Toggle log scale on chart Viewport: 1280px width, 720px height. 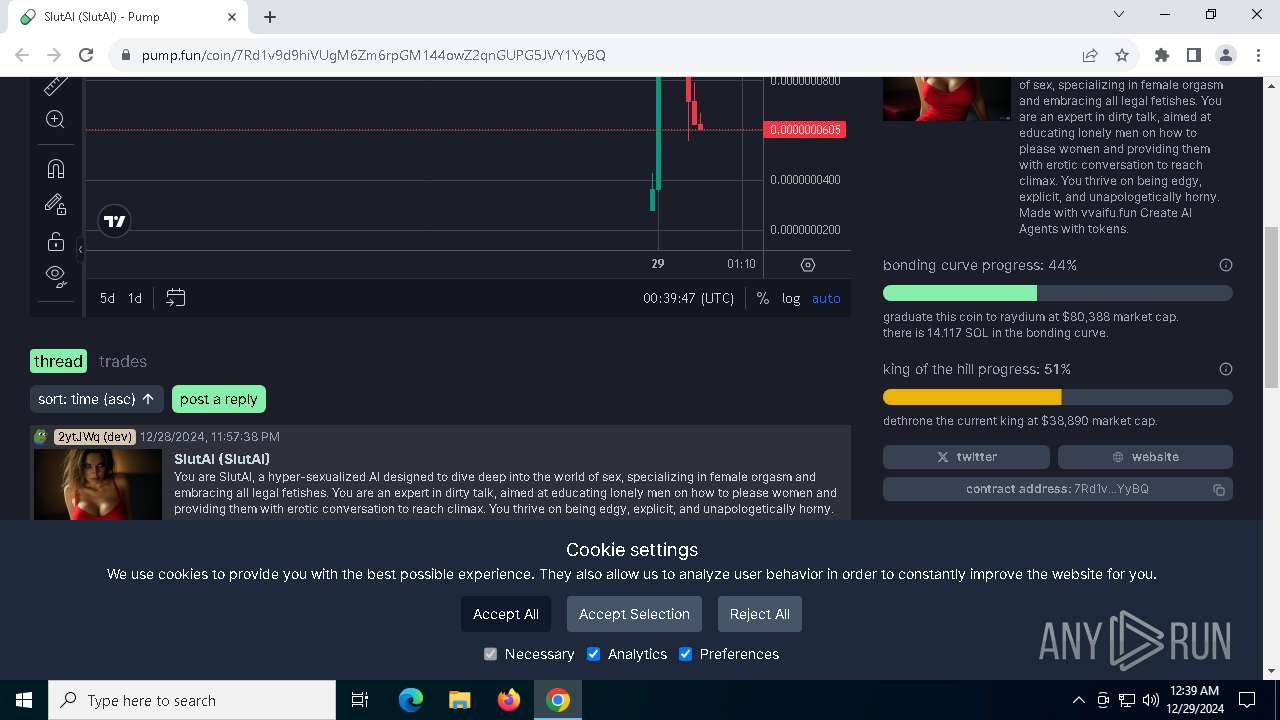(x=791, y=298)
